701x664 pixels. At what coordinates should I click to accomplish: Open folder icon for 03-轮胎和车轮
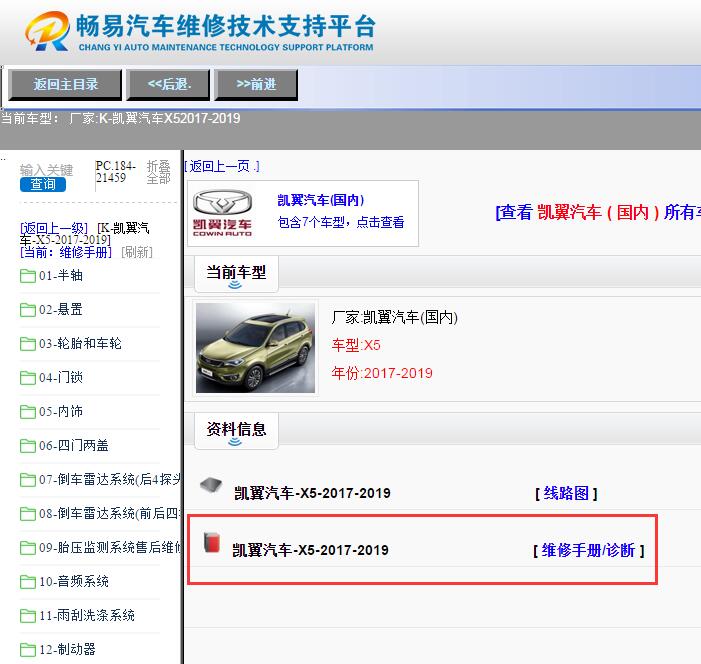28,344
